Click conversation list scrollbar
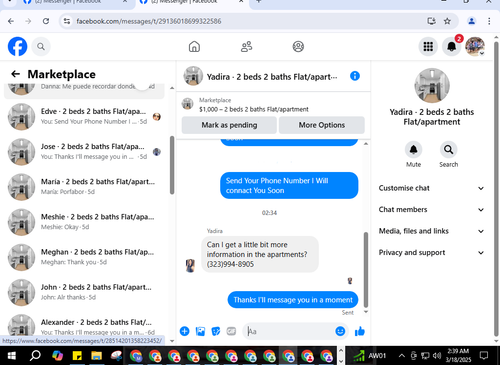 (x=172, y=165)
